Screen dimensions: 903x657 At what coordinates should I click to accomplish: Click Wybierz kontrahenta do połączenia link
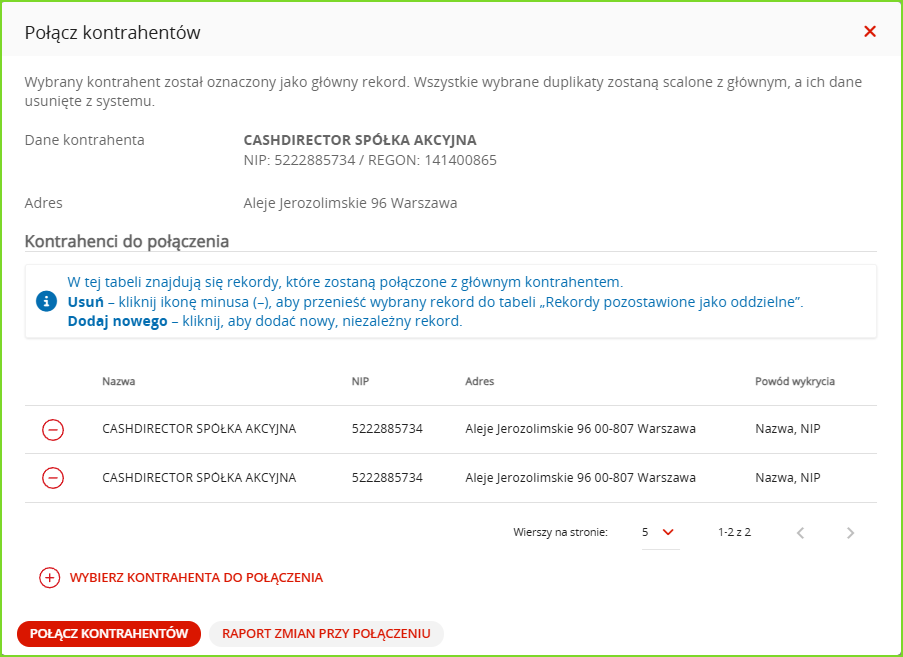196,578
